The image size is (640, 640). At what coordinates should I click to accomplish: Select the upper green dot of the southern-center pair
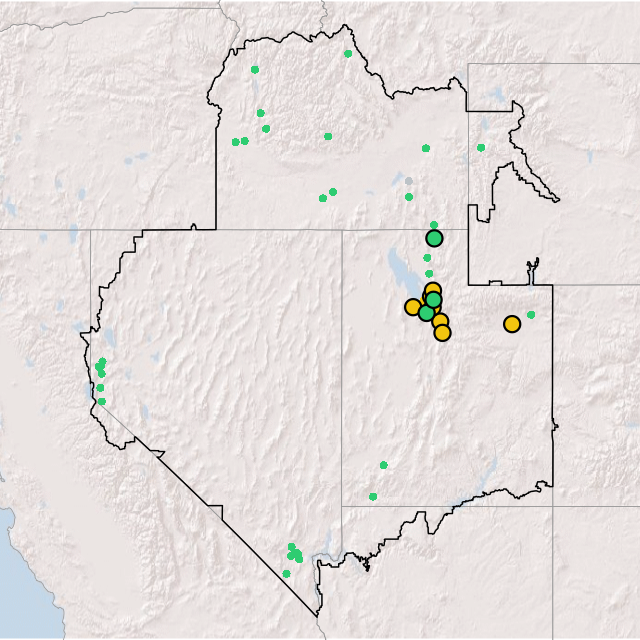pos(383,465)
